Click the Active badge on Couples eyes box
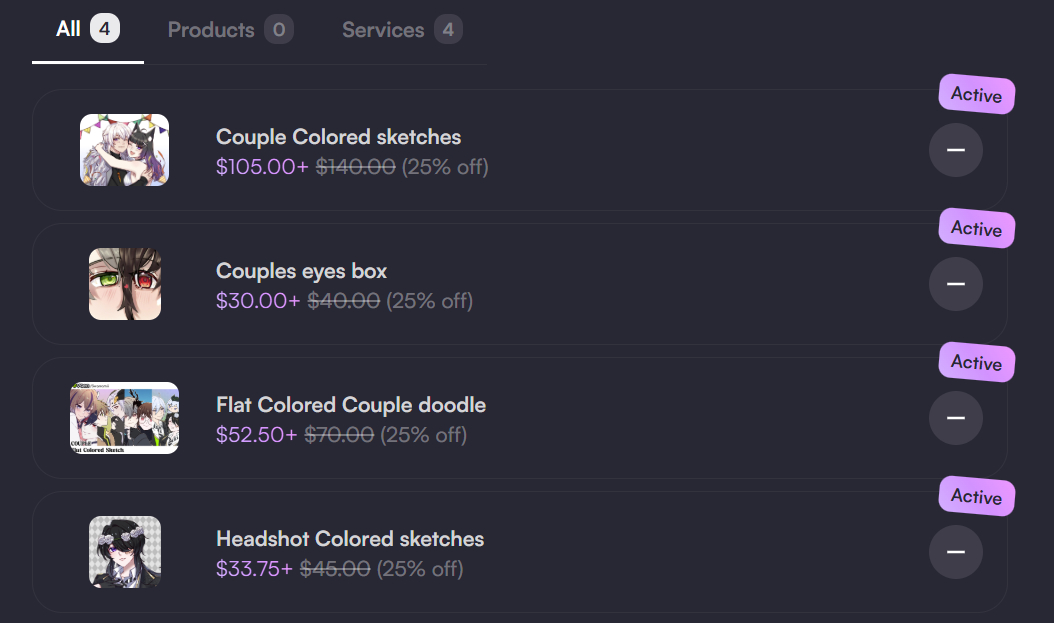Screen dimensions: 1054x623 point(977,229)
